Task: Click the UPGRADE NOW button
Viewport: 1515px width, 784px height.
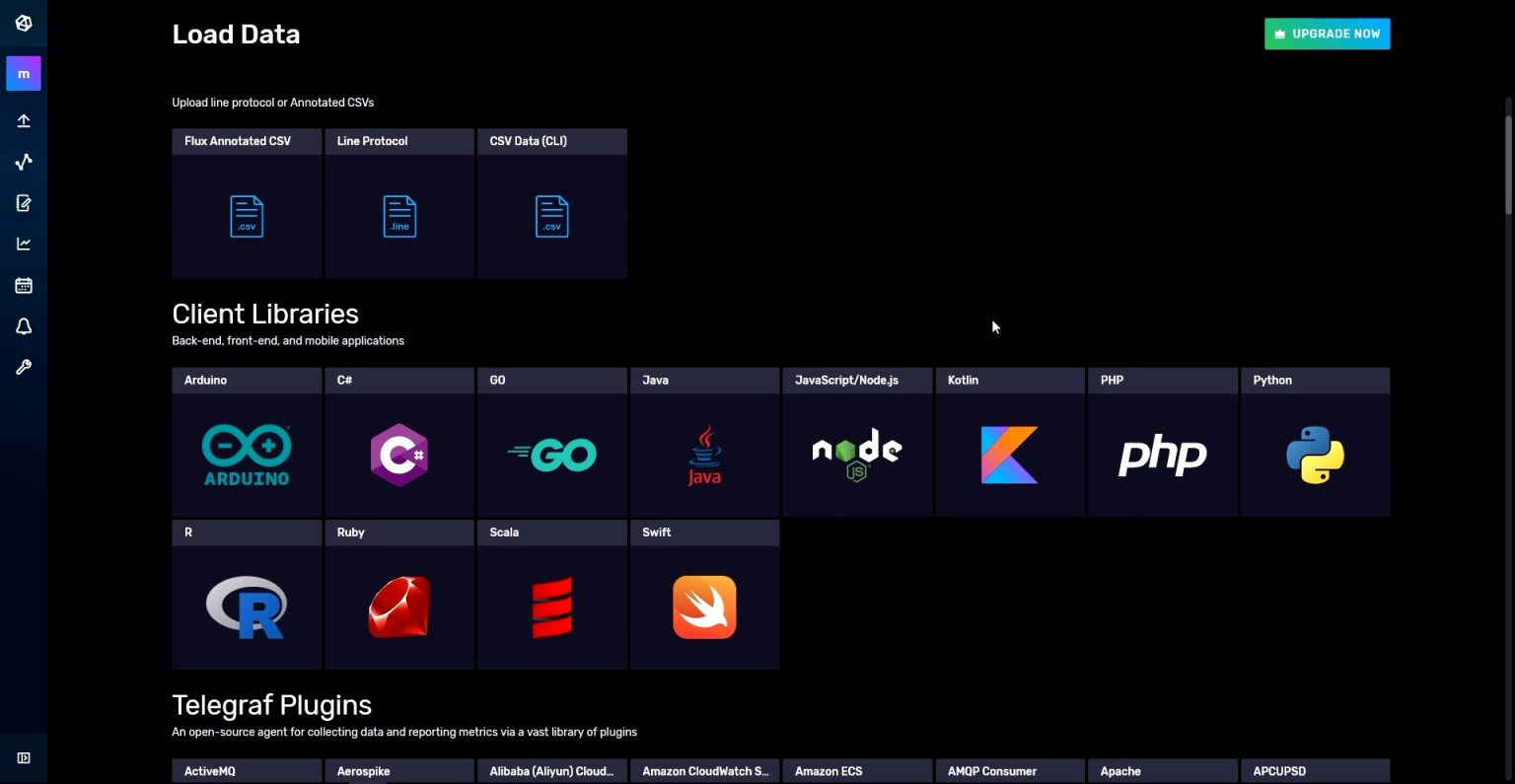Action: pos(1326,33)
